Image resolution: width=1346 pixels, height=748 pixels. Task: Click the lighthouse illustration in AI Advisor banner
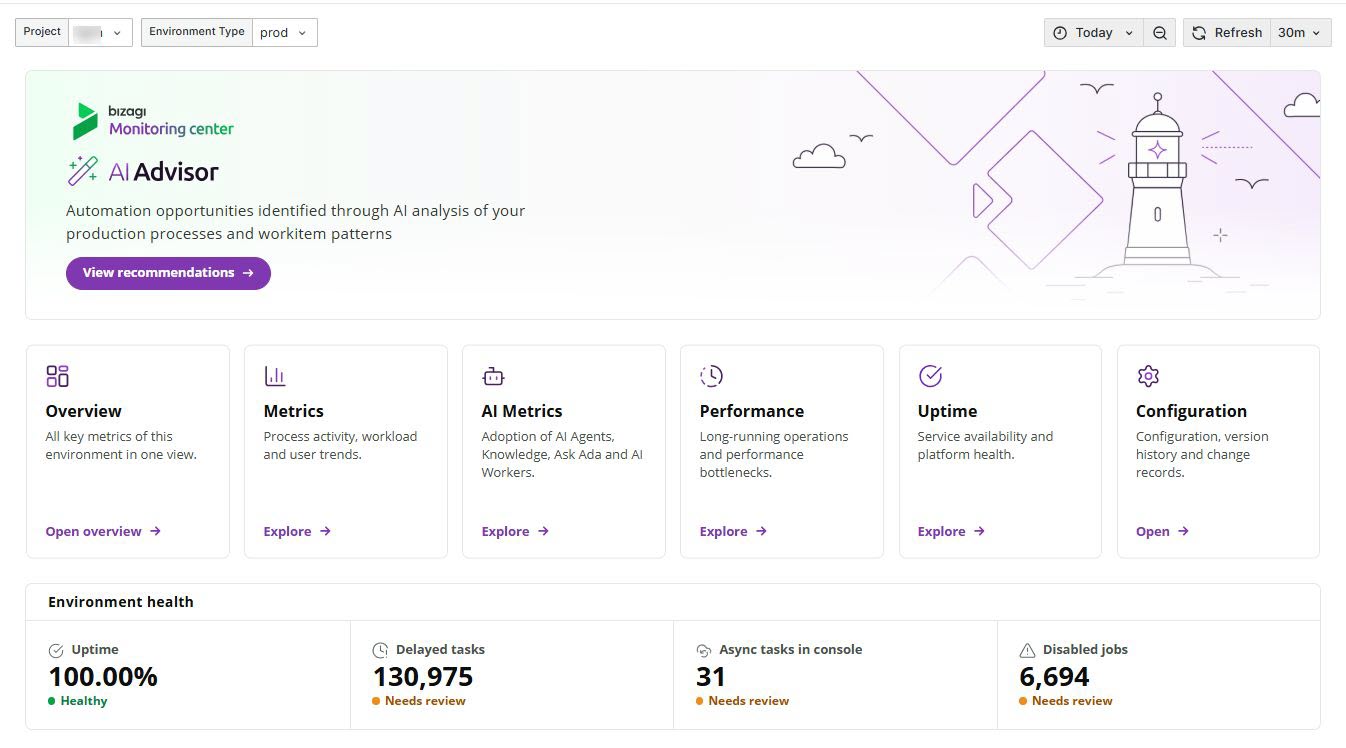tap(1157, 185)
